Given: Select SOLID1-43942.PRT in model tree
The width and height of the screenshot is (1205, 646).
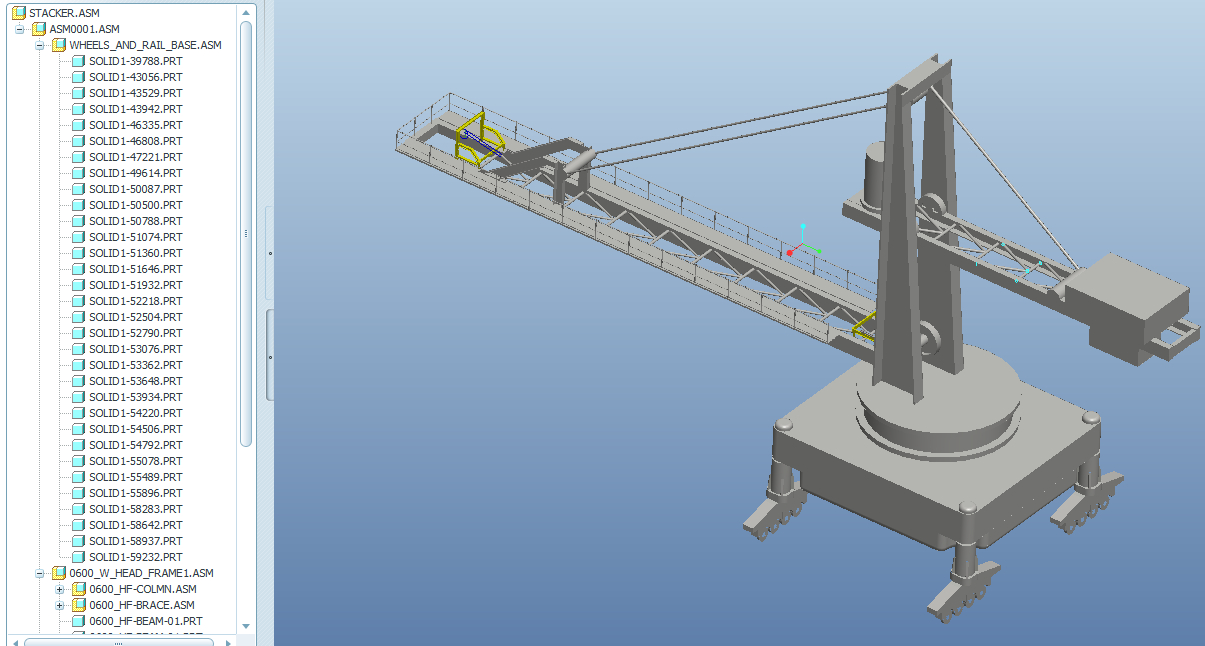Looking at the screenshot, I should (x=136, y=109).
